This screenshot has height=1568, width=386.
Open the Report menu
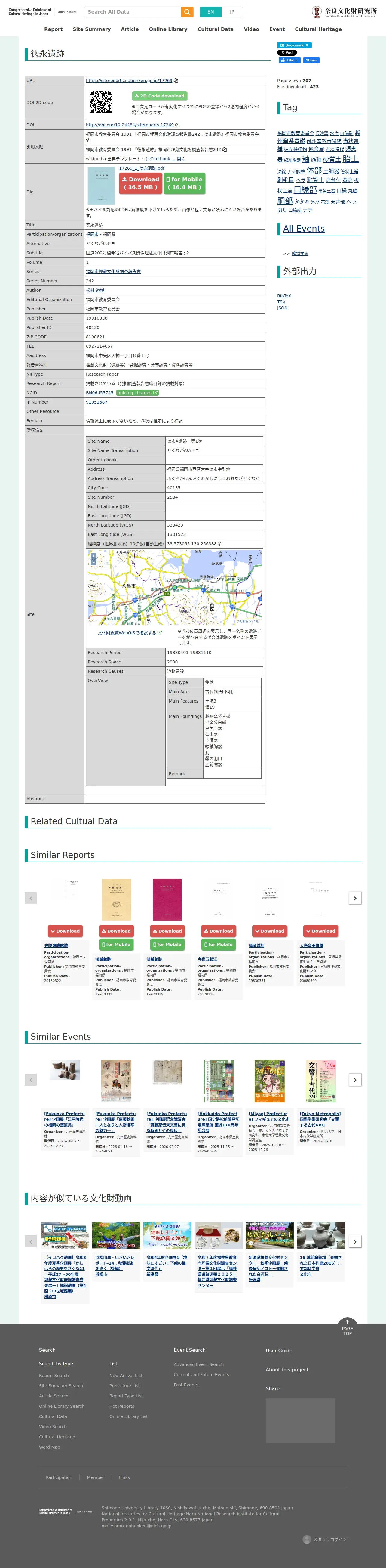[53, 29]
